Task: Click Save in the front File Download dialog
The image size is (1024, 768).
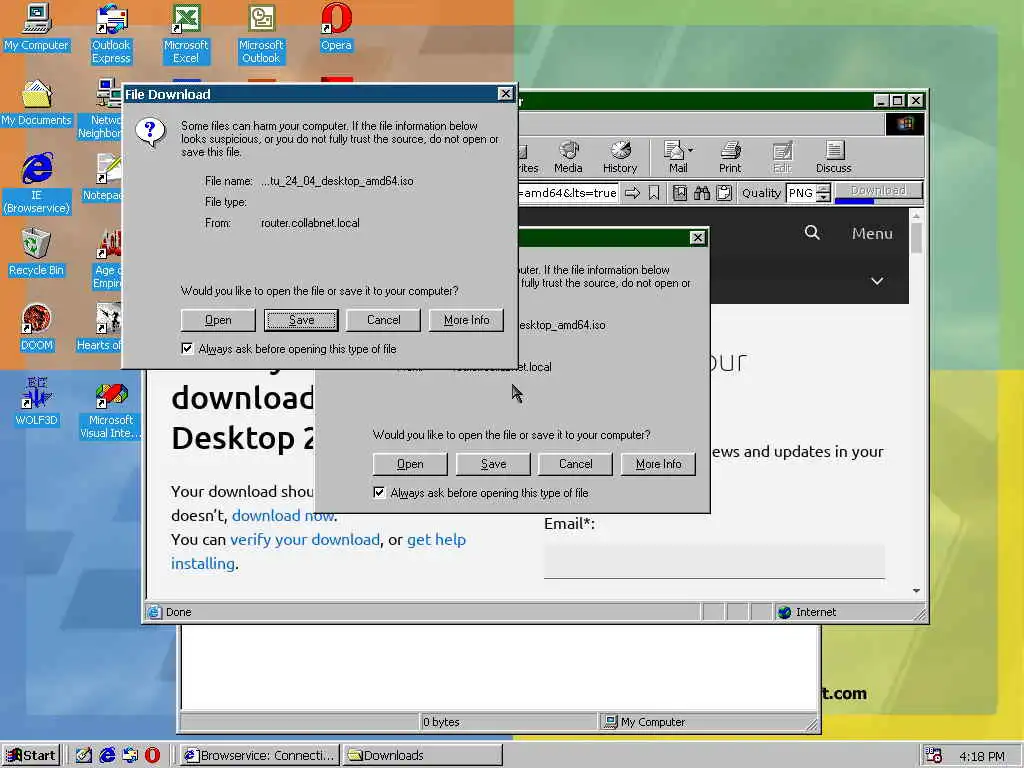Action: pos(301,320)
